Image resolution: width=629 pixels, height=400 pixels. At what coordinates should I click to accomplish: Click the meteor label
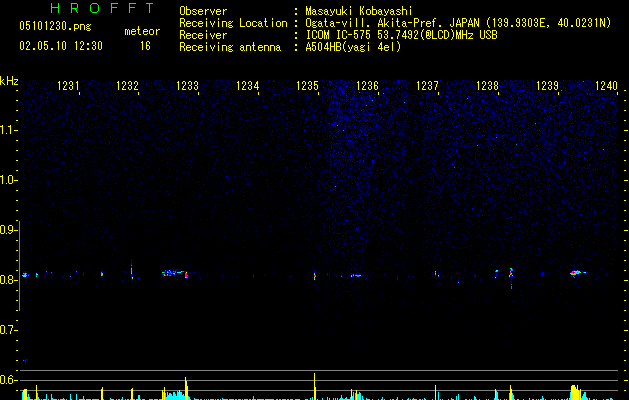pos(142,31)
